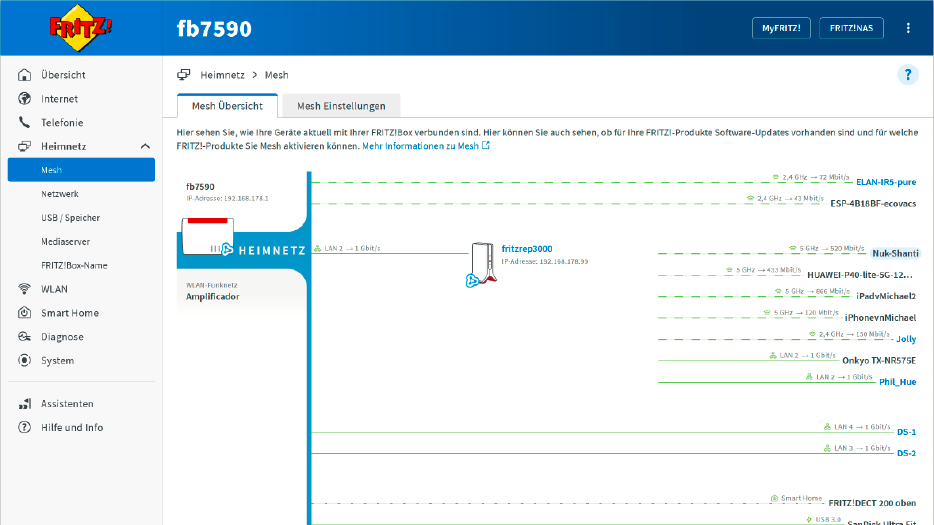
Task: Click the external link icon after Mesh info
Action: tap(485, 145)
